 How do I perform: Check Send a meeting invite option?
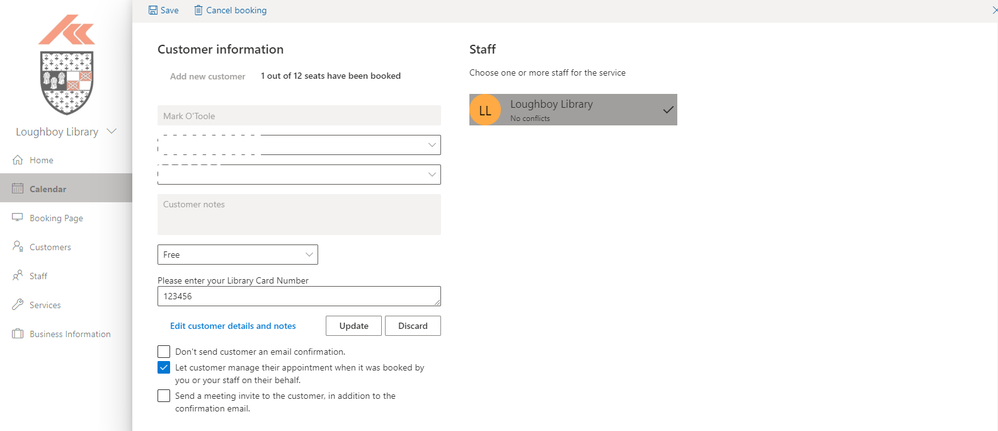(164, 396)
